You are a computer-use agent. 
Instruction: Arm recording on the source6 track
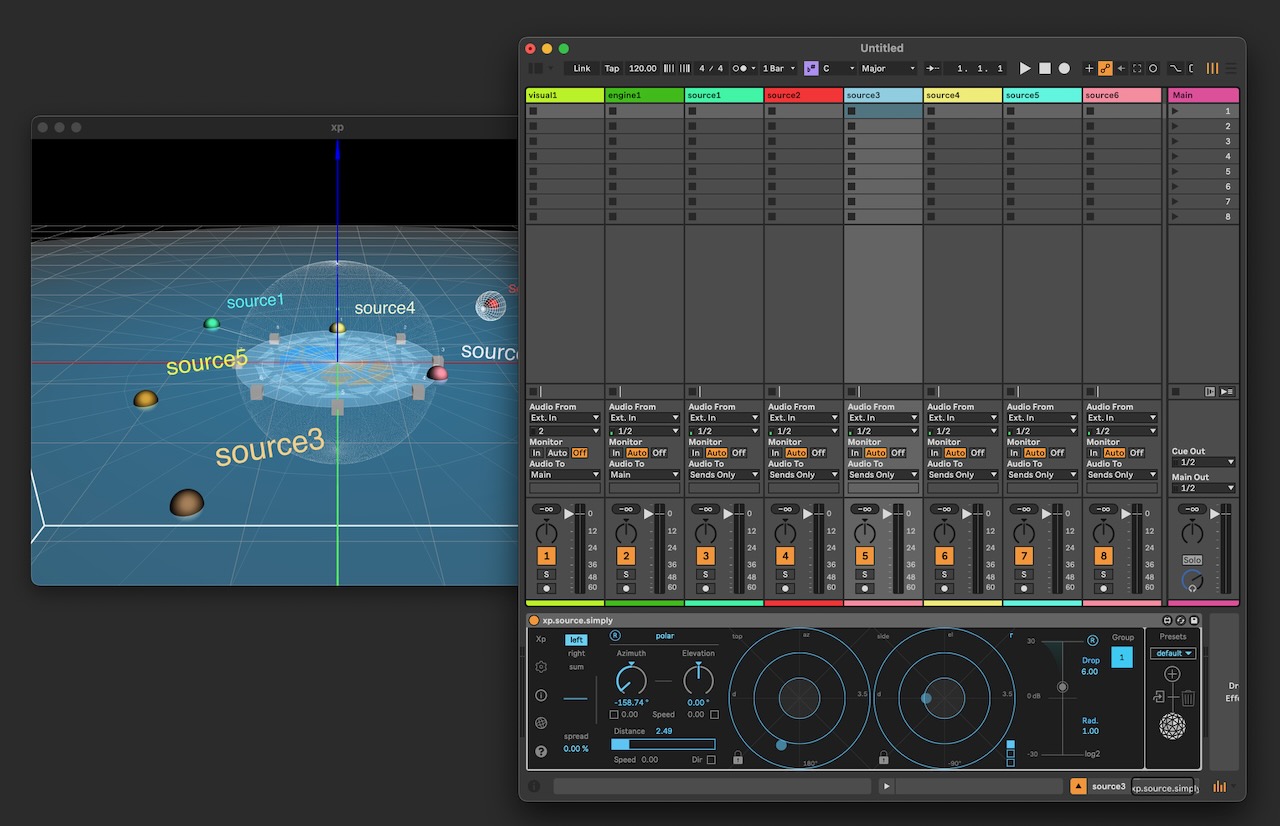coord(1104,588)
